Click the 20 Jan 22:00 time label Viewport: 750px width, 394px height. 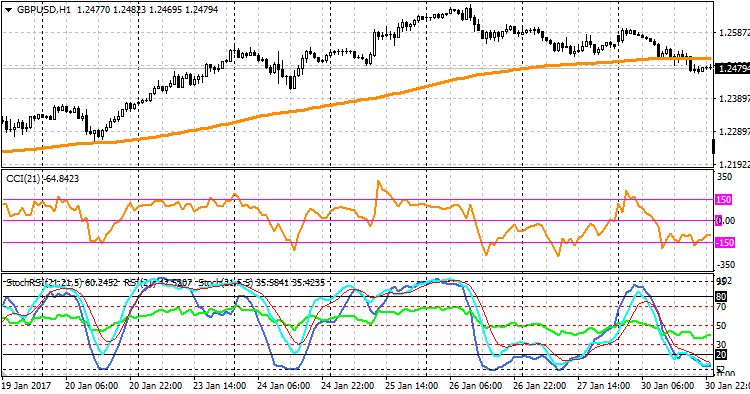(x=155, y=385)
